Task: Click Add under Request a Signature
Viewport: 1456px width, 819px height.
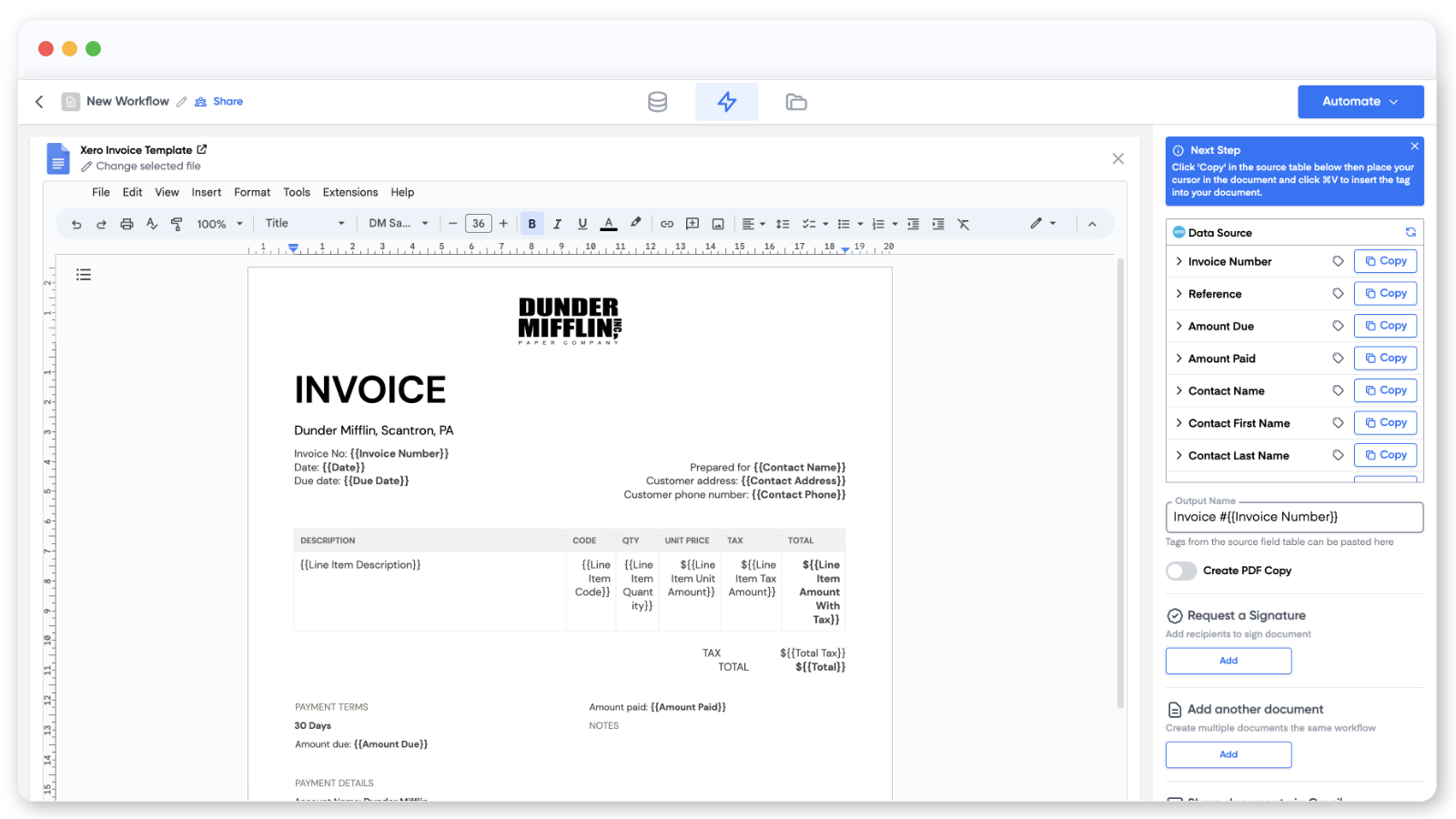Action: tap(1228, 661)
